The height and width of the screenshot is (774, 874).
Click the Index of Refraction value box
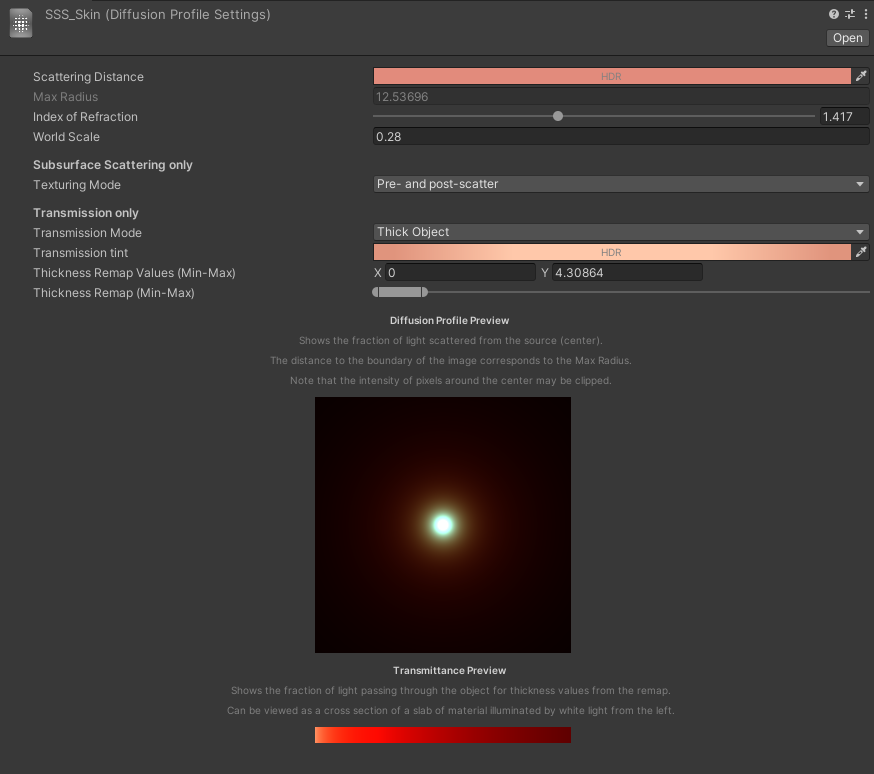[845, 115]
